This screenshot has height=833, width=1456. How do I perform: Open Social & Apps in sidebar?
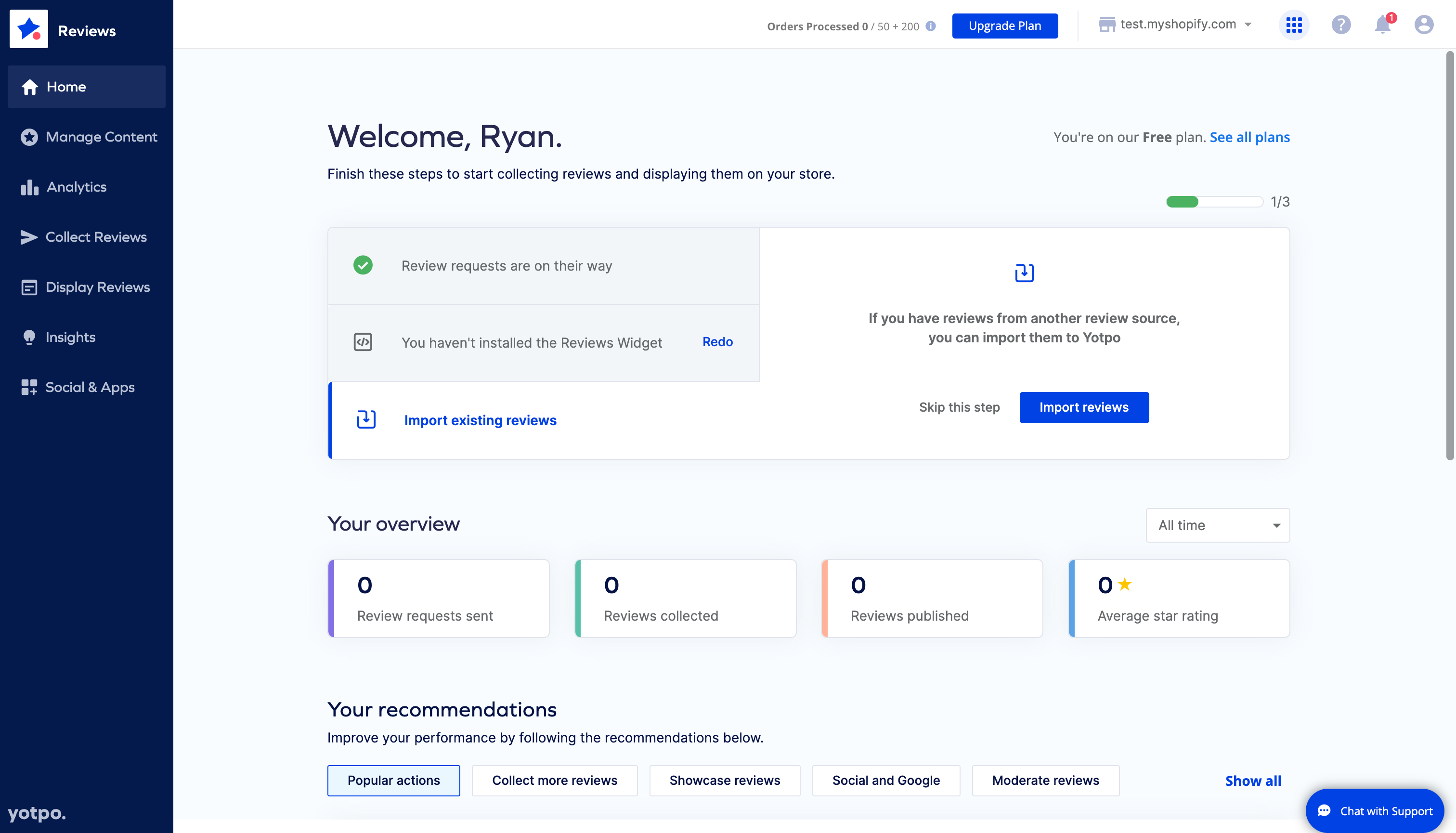pos(86,387)
